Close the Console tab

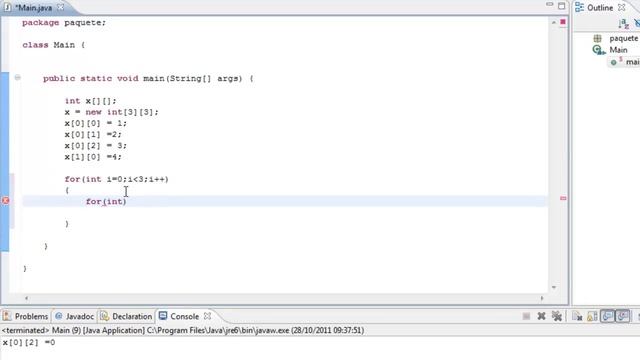pos(207,316)
